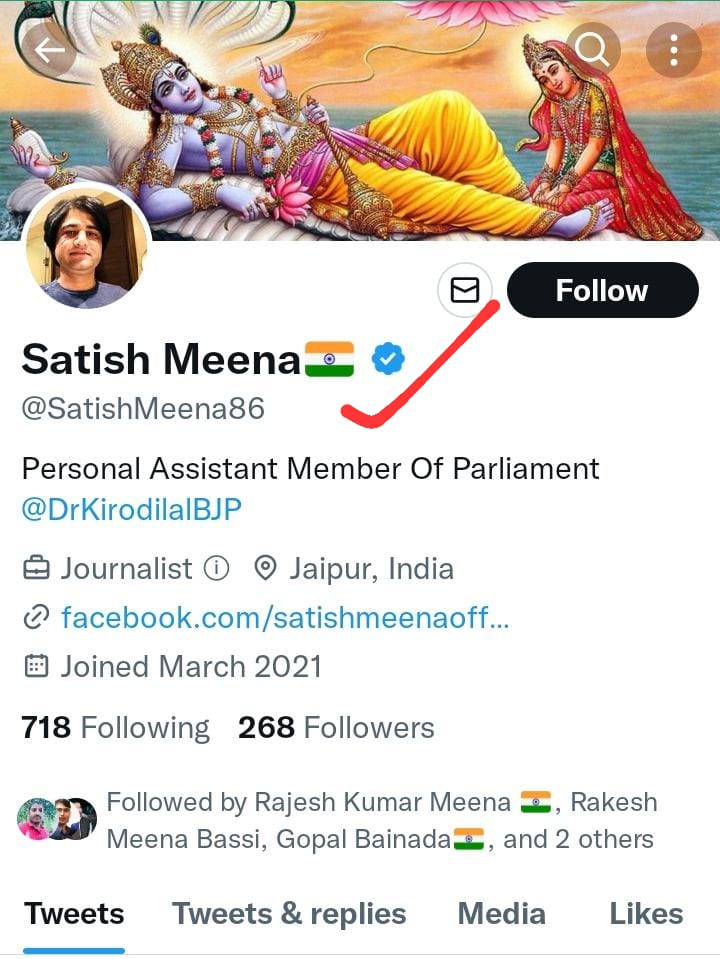Switch to Tweets & replies tab
Image resolution: width=720 pixels, height=959 pixels.
point(289,914)
